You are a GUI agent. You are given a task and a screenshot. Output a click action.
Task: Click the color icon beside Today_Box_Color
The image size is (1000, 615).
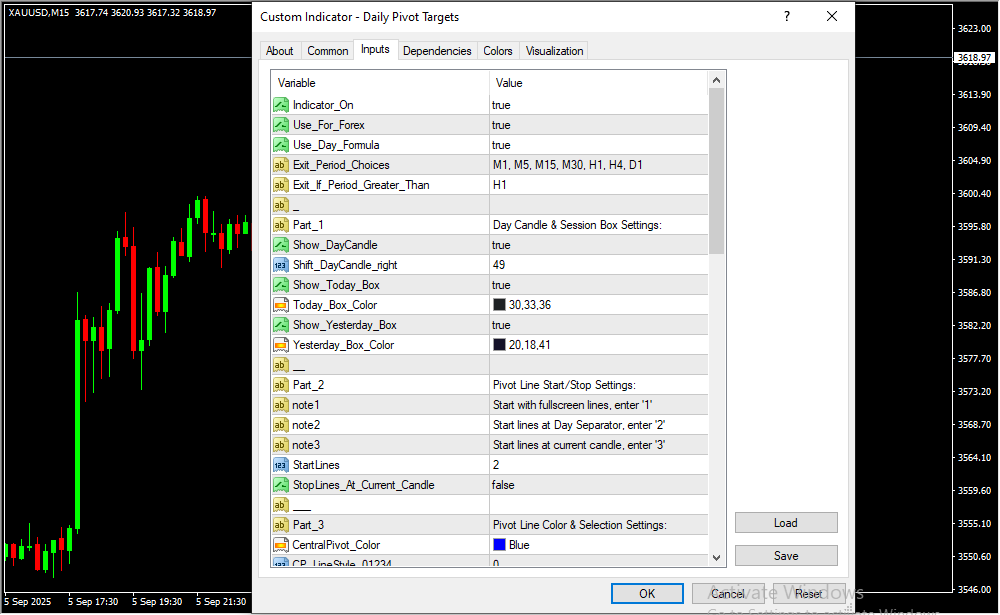(281, 305)
